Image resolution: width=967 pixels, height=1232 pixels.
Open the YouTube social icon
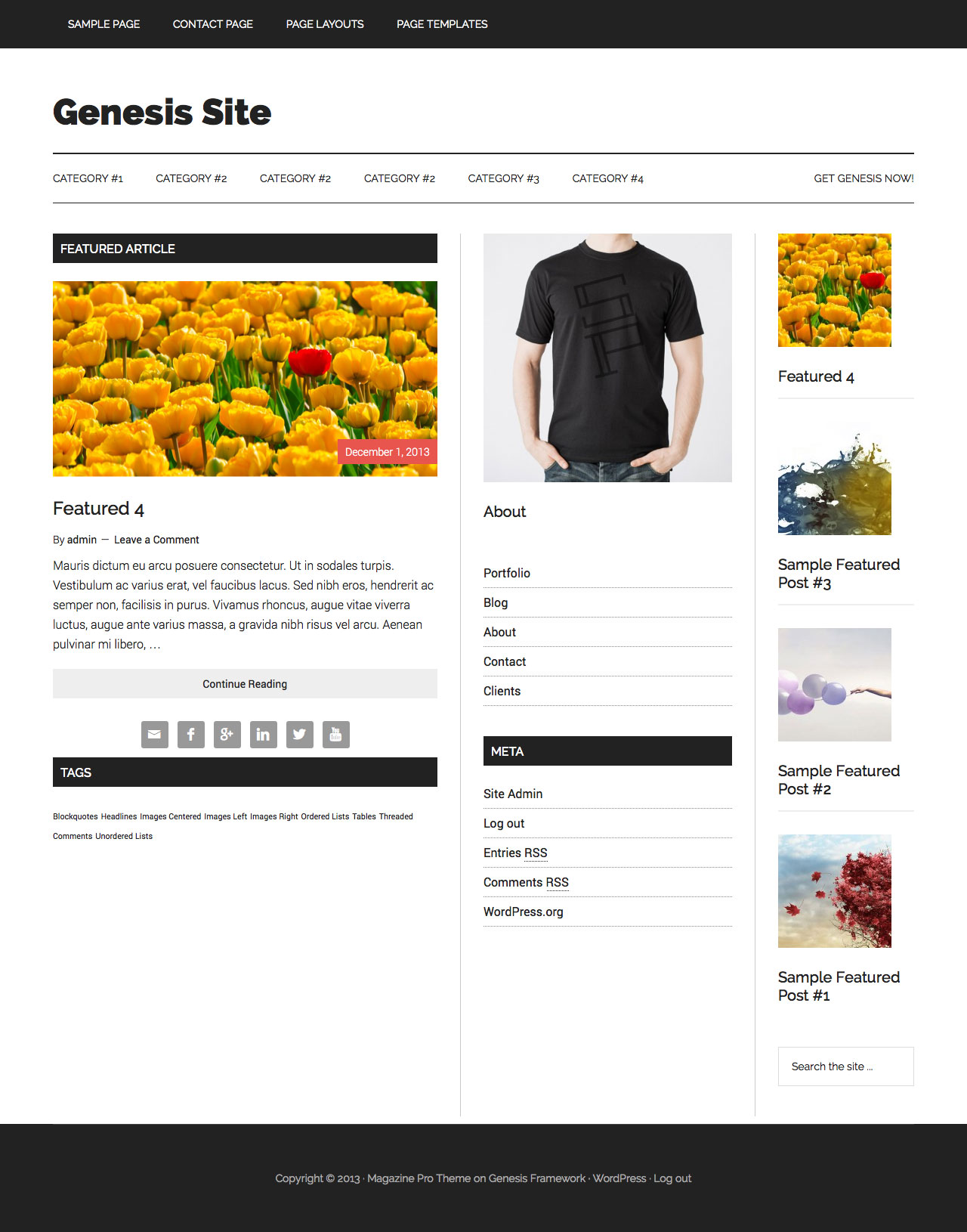[336, 734]
